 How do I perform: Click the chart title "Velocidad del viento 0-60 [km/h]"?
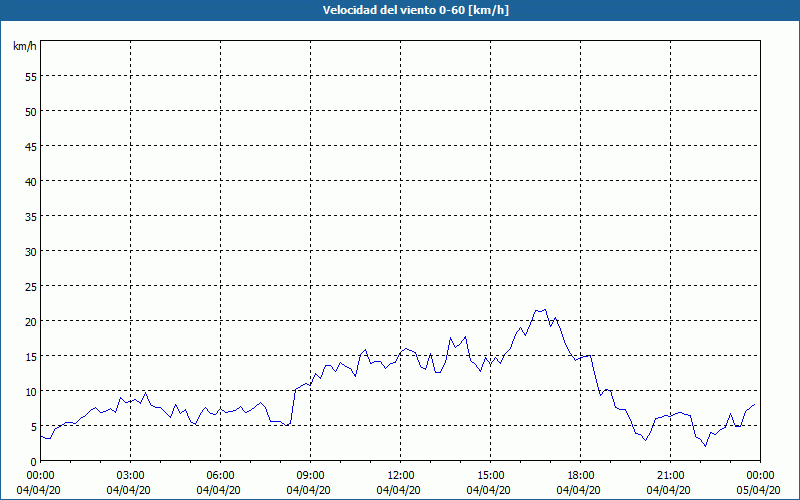click(416, 10)
